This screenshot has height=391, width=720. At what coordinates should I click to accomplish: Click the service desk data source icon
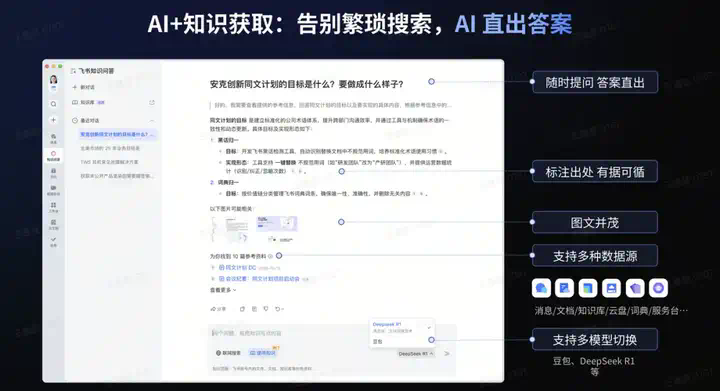point(658,288)
